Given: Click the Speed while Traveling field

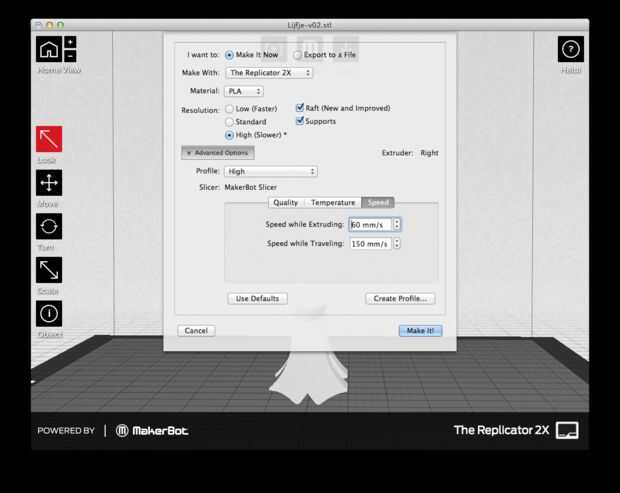Looking at the screenshot, I should coord(370,244).
